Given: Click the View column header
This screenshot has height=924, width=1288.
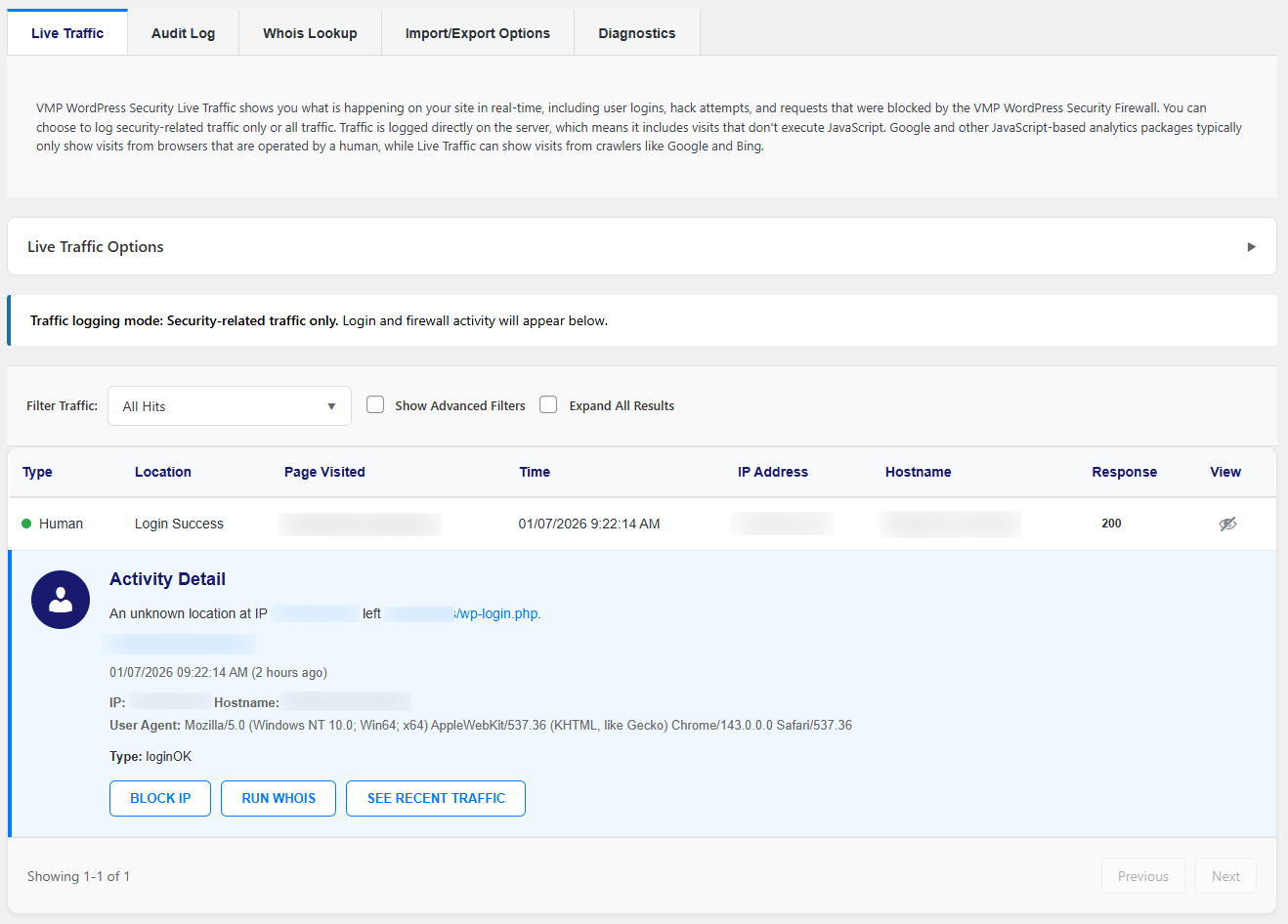Looking at the screenshot, I should click(1225, 472).
